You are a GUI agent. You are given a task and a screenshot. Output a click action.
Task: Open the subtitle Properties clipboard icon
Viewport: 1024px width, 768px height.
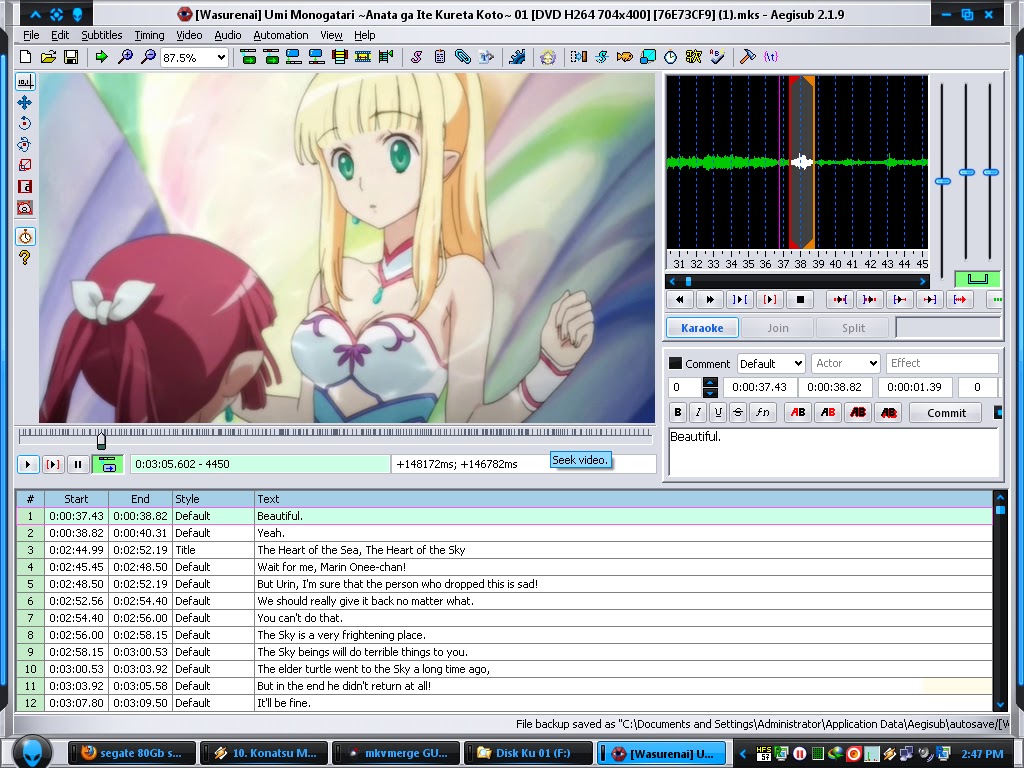click(x=440, y=57)
